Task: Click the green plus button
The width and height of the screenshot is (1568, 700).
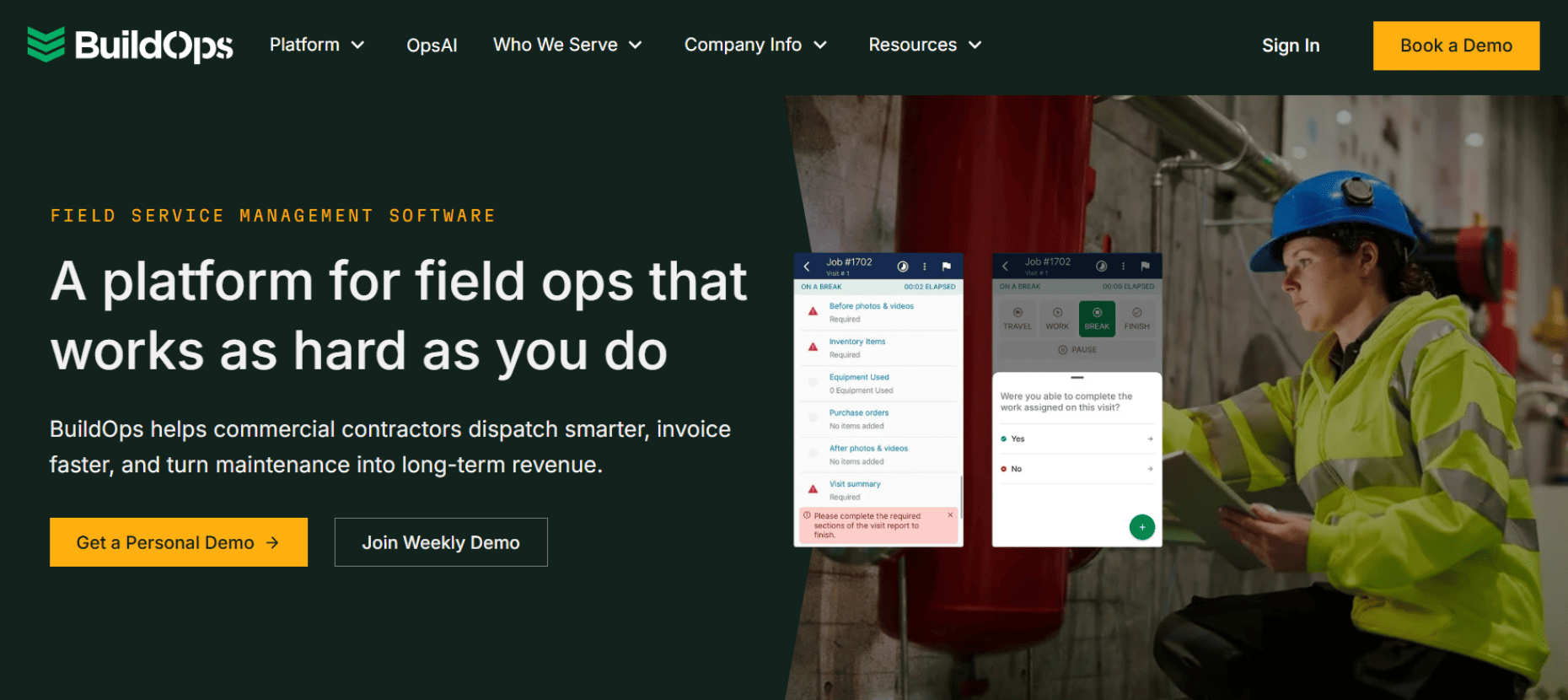Action: pos(1141,527)
